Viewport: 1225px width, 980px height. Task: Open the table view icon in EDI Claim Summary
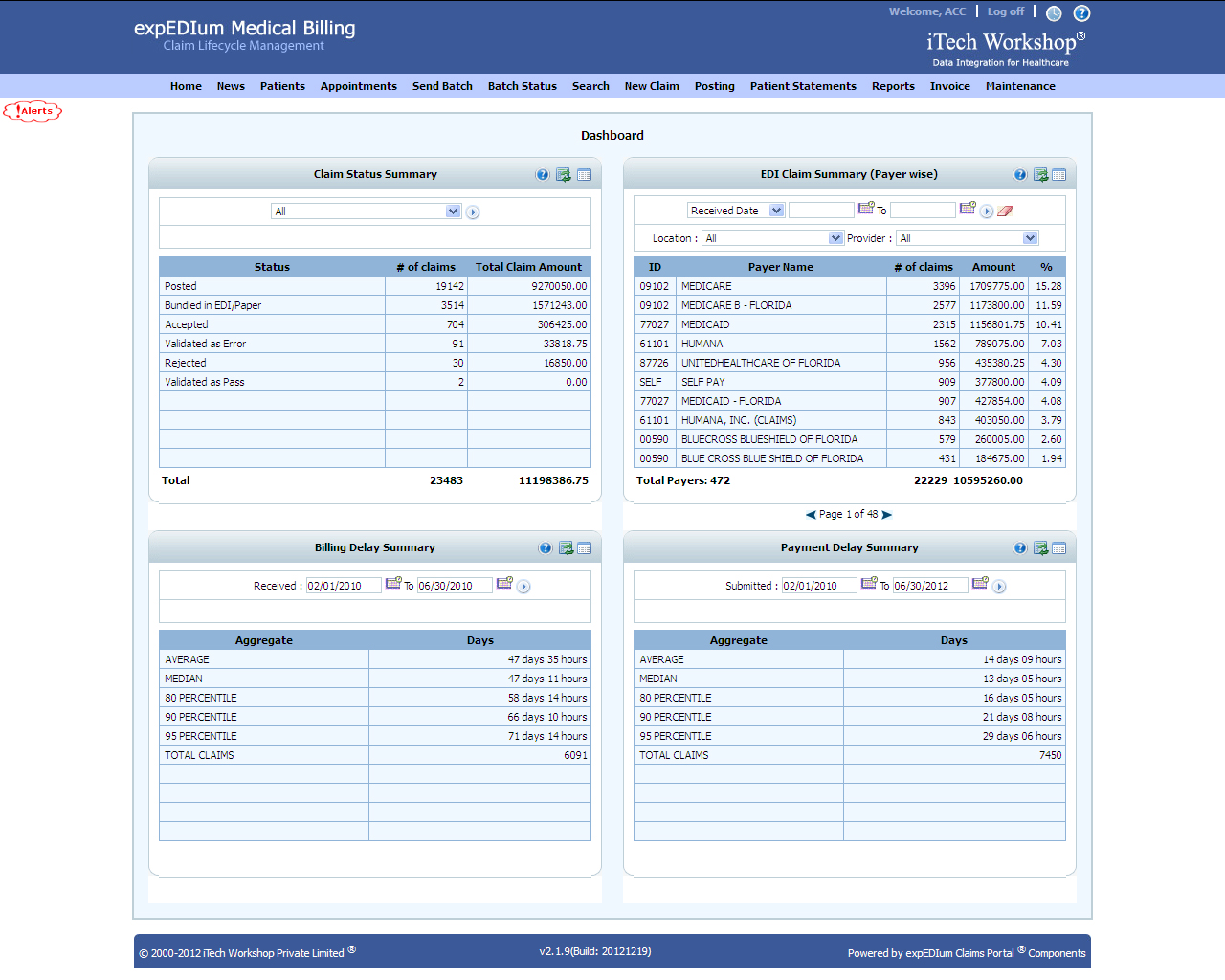point(1059,175)
